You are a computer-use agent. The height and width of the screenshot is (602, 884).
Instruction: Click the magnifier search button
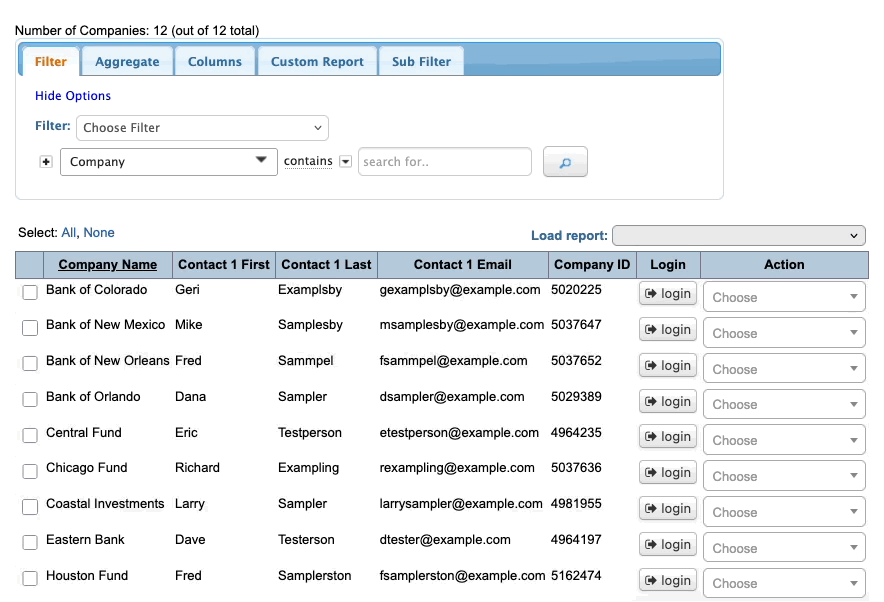click(x=565, y=162)
